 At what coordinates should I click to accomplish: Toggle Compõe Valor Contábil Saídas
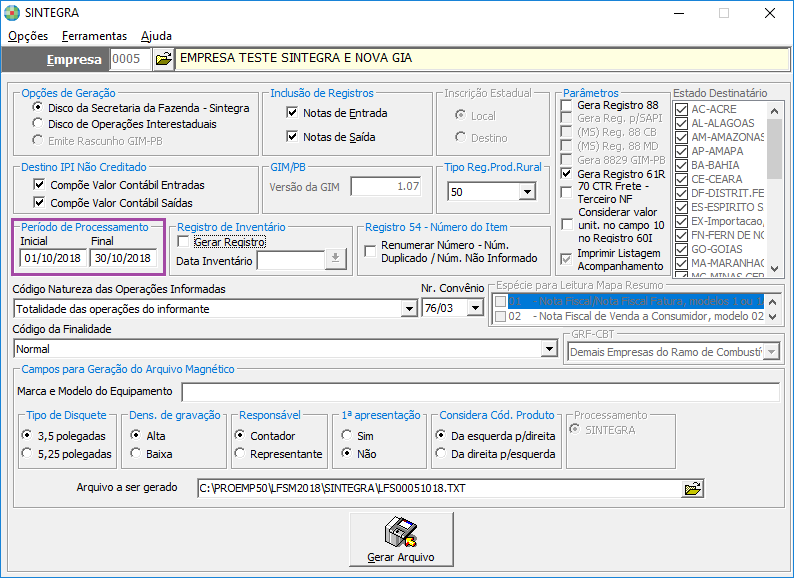[x=38, y=203]
